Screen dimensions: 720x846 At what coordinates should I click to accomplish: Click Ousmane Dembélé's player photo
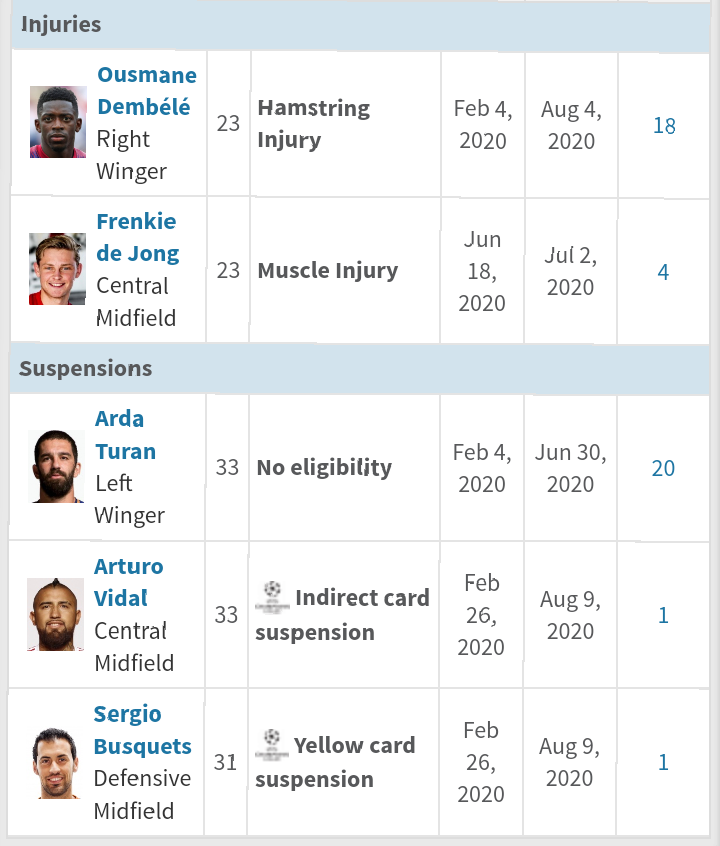pyautogui.click(x=58, y=122)
